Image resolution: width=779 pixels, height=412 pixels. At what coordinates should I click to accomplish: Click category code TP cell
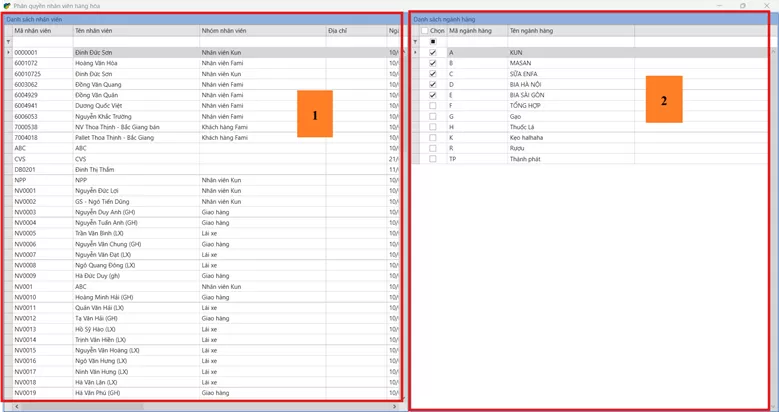click(x=477, y=159)
